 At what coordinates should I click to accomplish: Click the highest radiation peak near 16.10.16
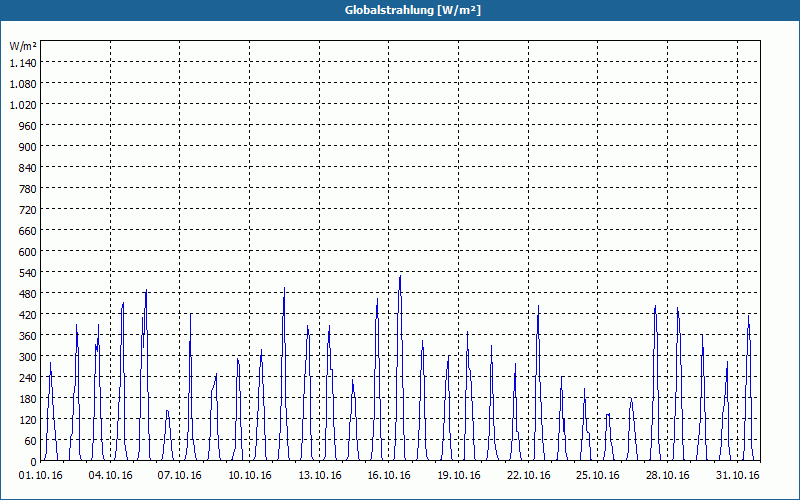coord(400,277)
